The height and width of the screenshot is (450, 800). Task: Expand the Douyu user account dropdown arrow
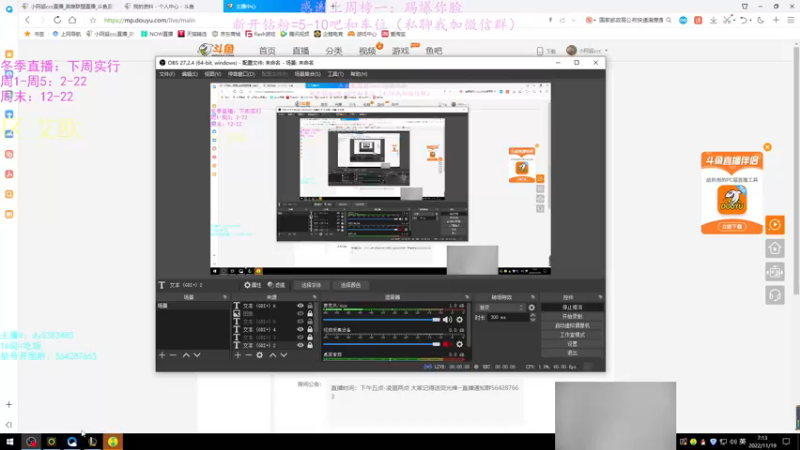click(x=606, y=51)
